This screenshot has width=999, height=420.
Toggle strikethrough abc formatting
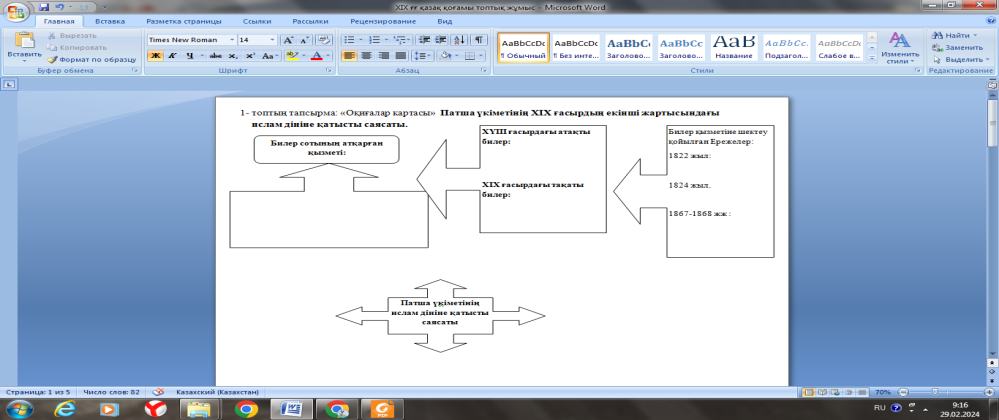pyautogui.click(x=216, y=55)
